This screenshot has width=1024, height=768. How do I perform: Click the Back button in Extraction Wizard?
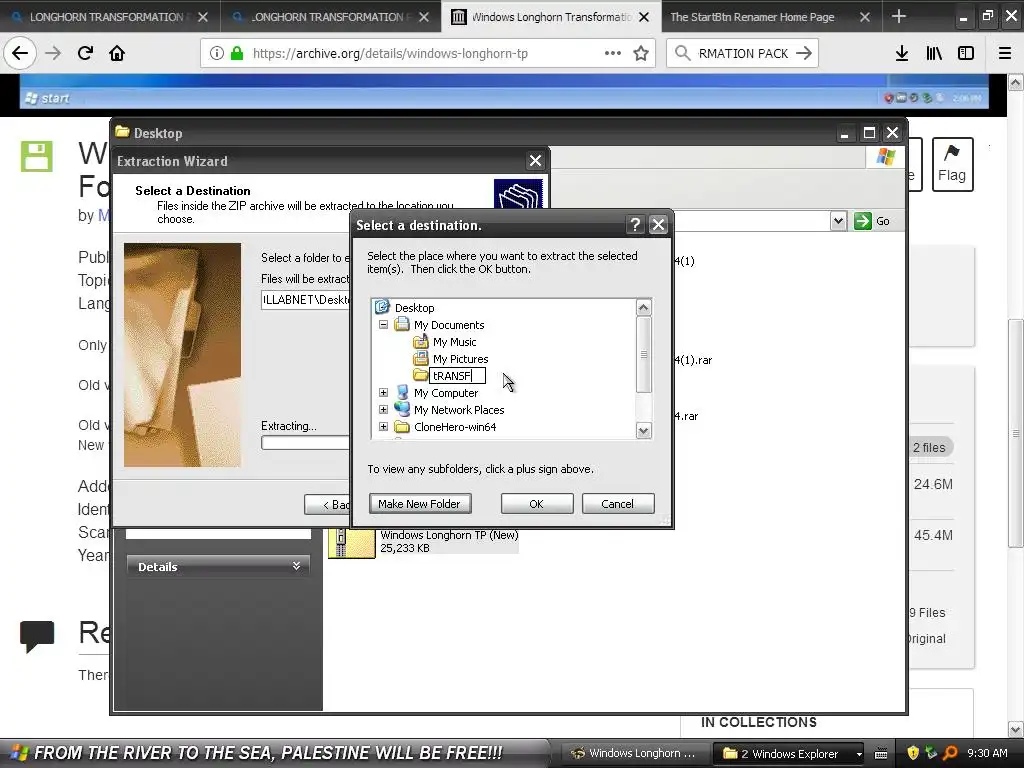click(x=328, y=504)
